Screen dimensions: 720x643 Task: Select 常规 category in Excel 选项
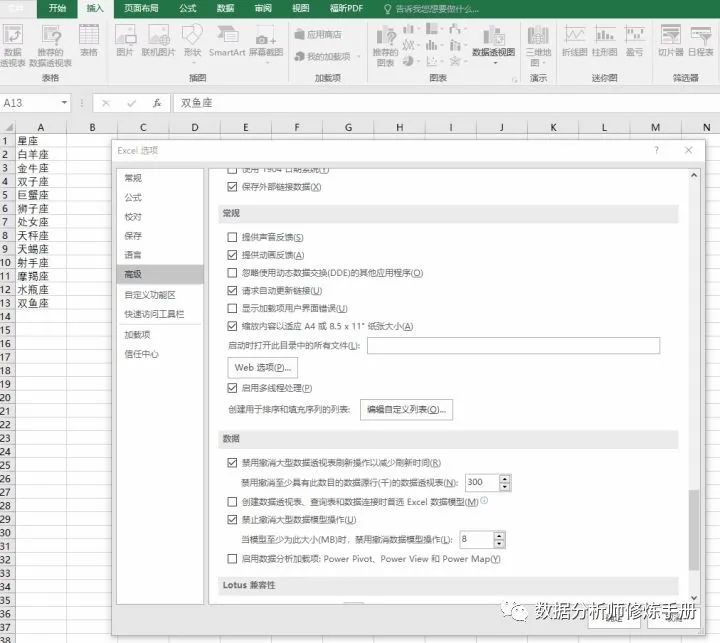tap(160, 178)
